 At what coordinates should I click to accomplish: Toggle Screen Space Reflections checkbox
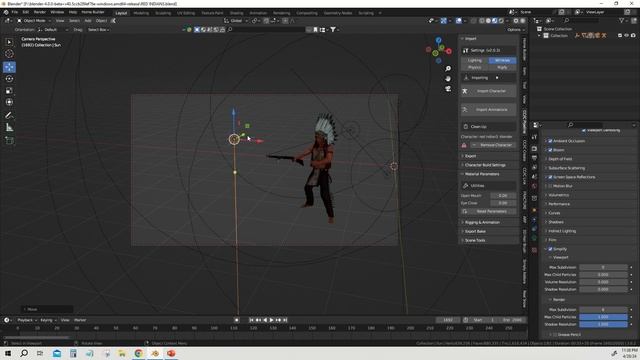pyautogui.click(x=550, y=177)
